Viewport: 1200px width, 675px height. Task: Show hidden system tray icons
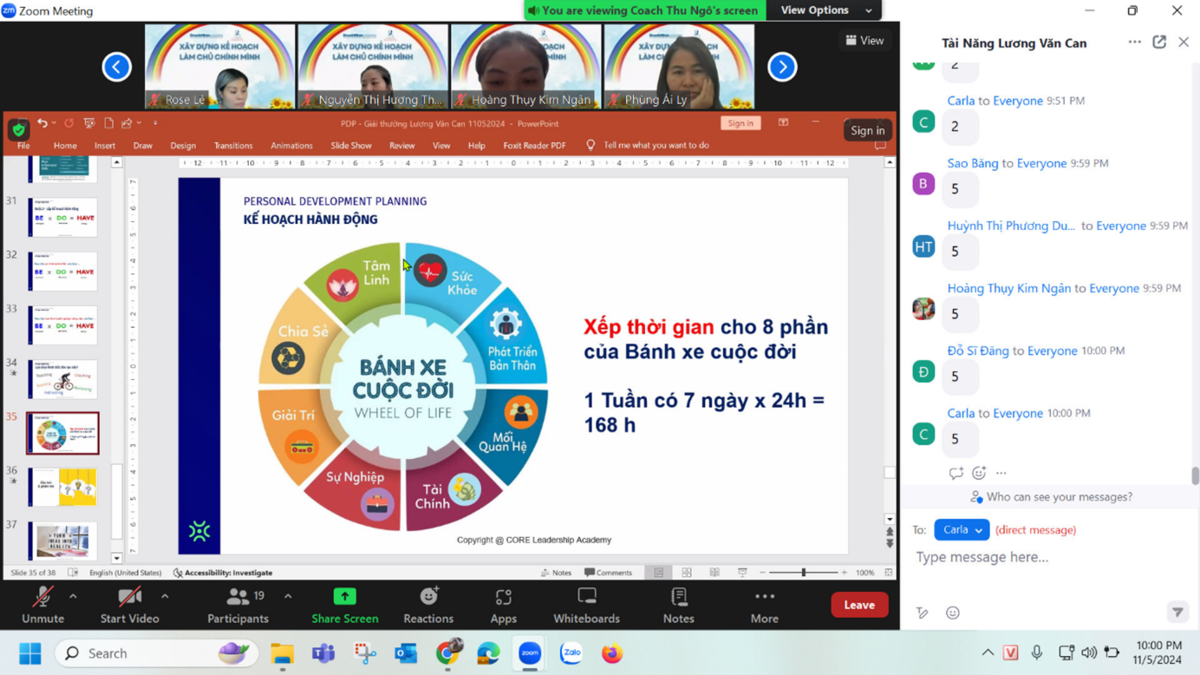pyautogui.click(x=987, y=653)
